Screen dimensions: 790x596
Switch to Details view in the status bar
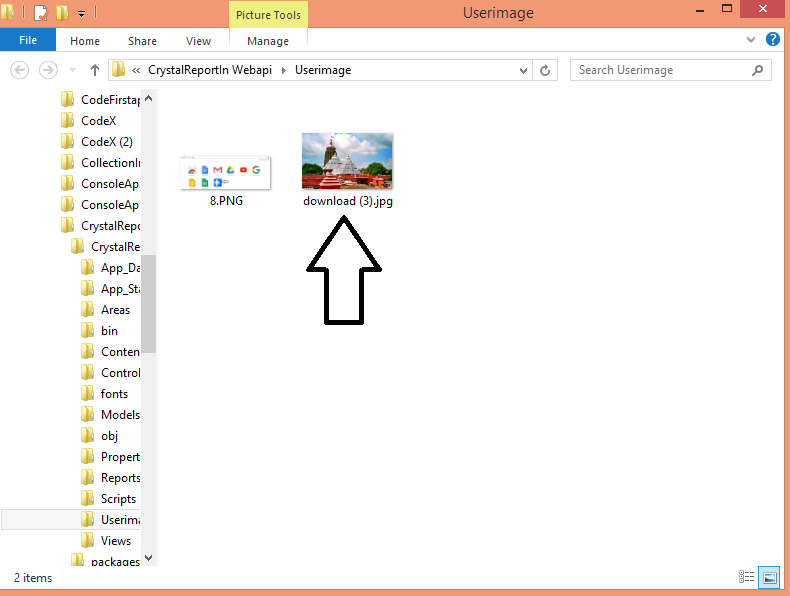tap(746, 577)
